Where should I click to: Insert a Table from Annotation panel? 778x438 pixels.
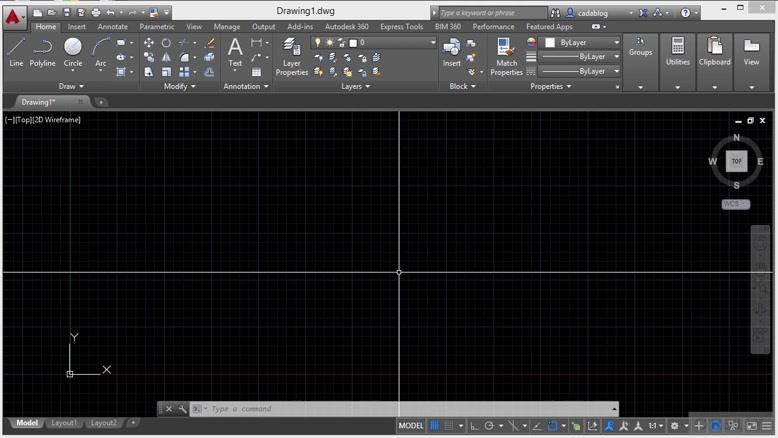[x=256, y=72]
